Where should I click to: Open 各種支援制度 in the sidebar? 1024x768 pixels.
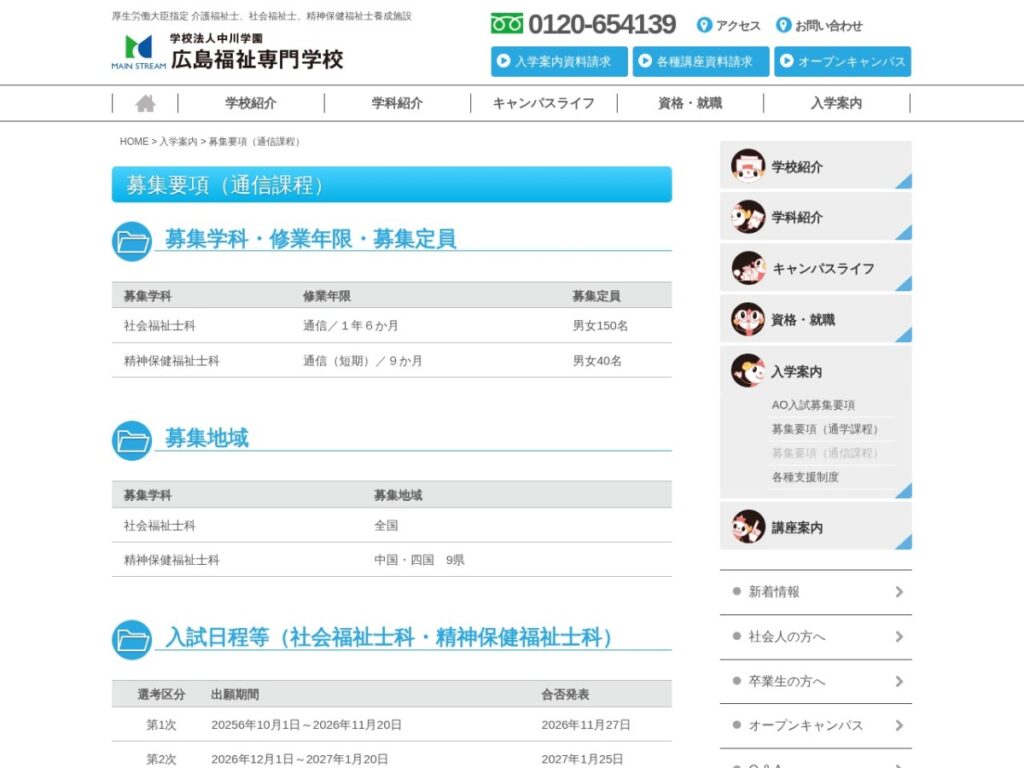tap(805, 477)
